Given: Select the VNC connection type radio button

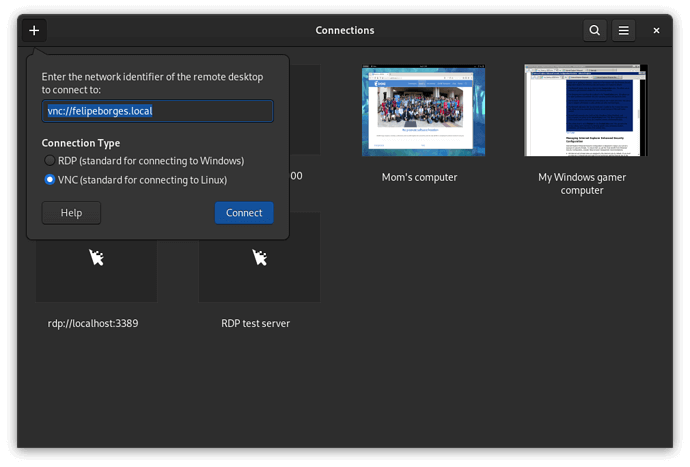Looking at the screenshot, I should [x=50, y=180].
